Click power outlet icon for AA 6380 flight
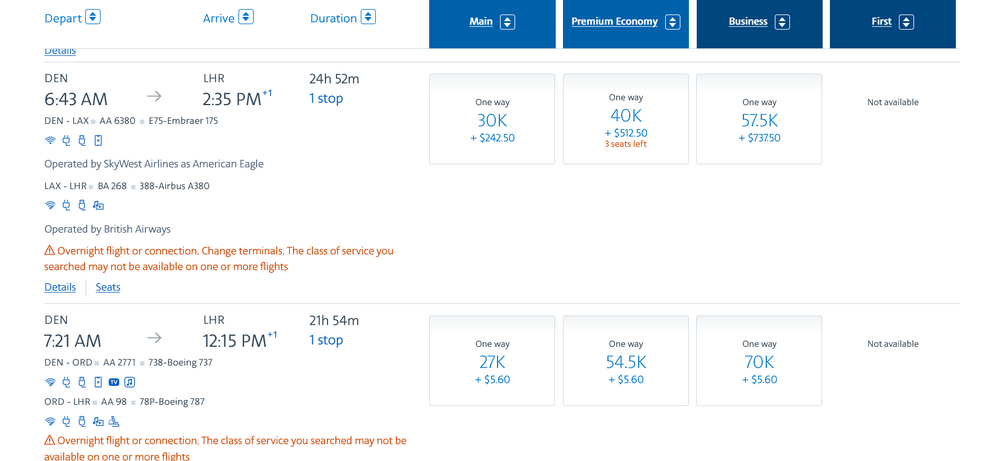 [66, 141]
